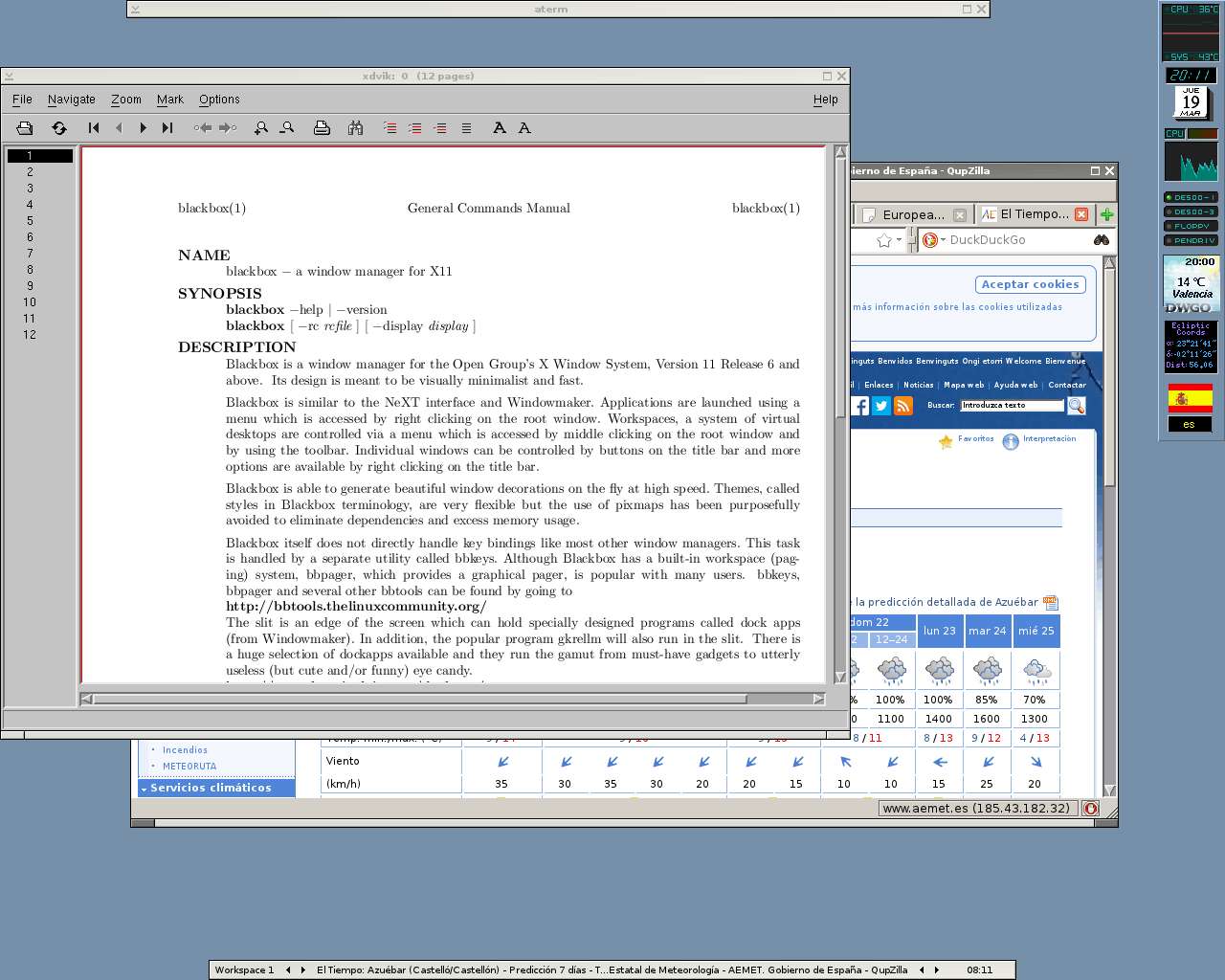
Task: Open the Contactar link
Action: coord(1067,385)
